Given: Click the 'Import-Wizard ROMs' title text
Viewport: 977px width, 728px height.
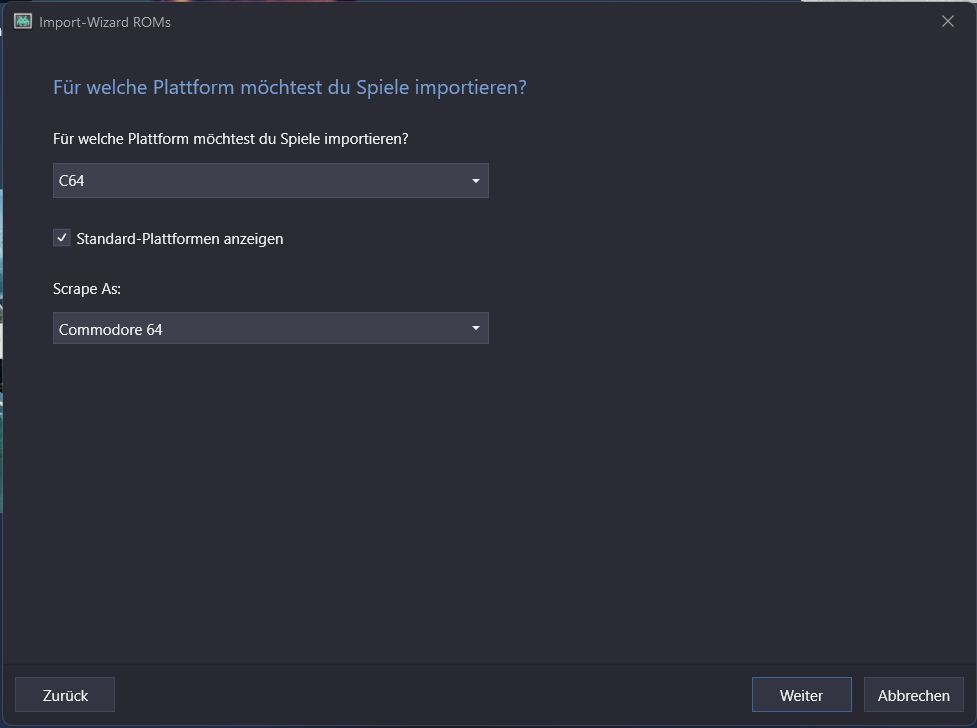Looking at the screenshot, I should (105, 22).
